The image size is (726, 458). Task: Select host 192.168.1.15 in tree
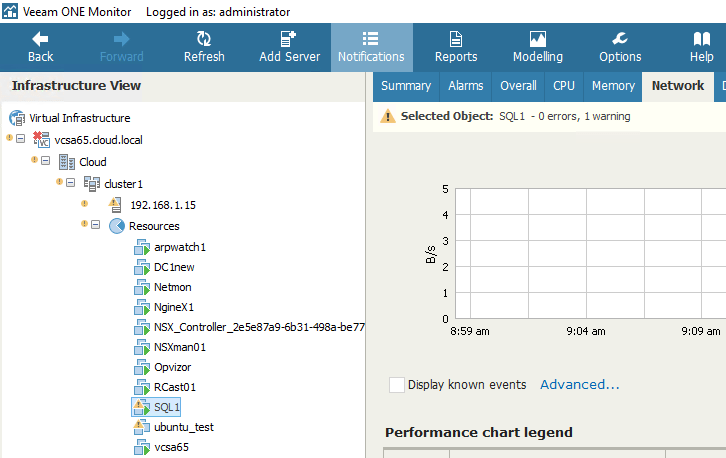163,204
